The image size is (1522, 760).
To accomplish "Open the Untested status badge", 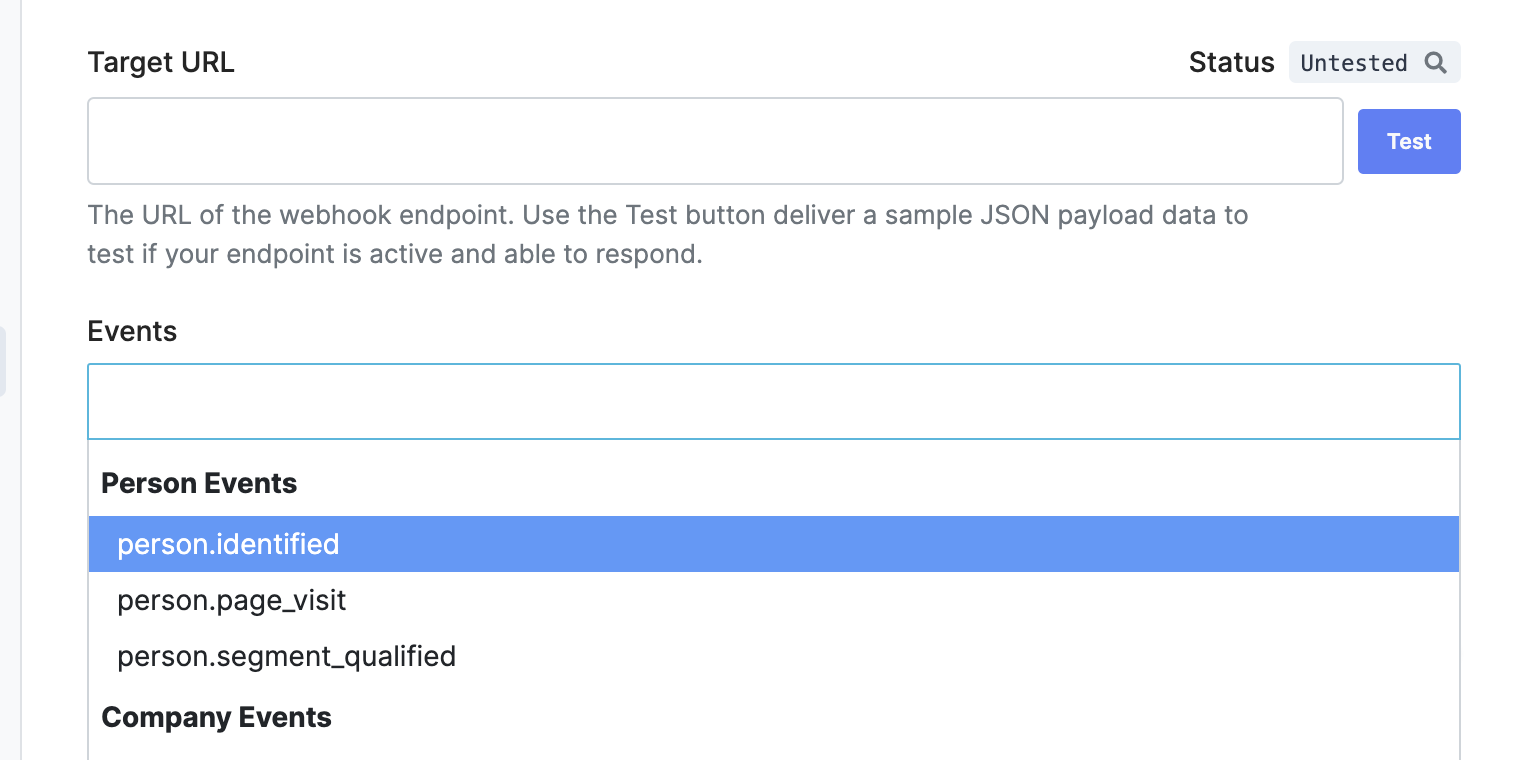I will (1375, 62).
